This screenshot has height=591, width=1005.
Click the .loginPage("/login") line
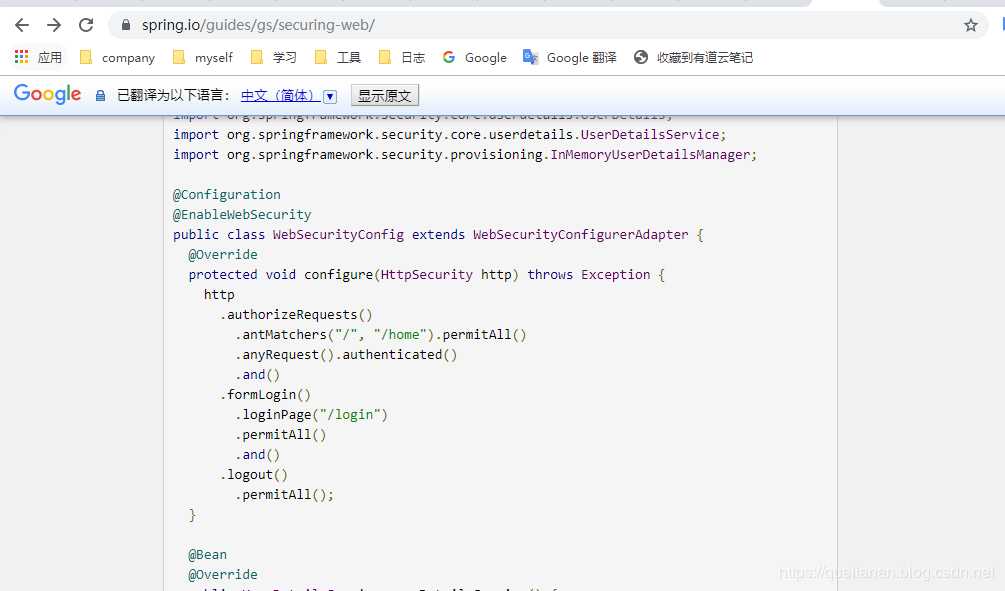311,415
